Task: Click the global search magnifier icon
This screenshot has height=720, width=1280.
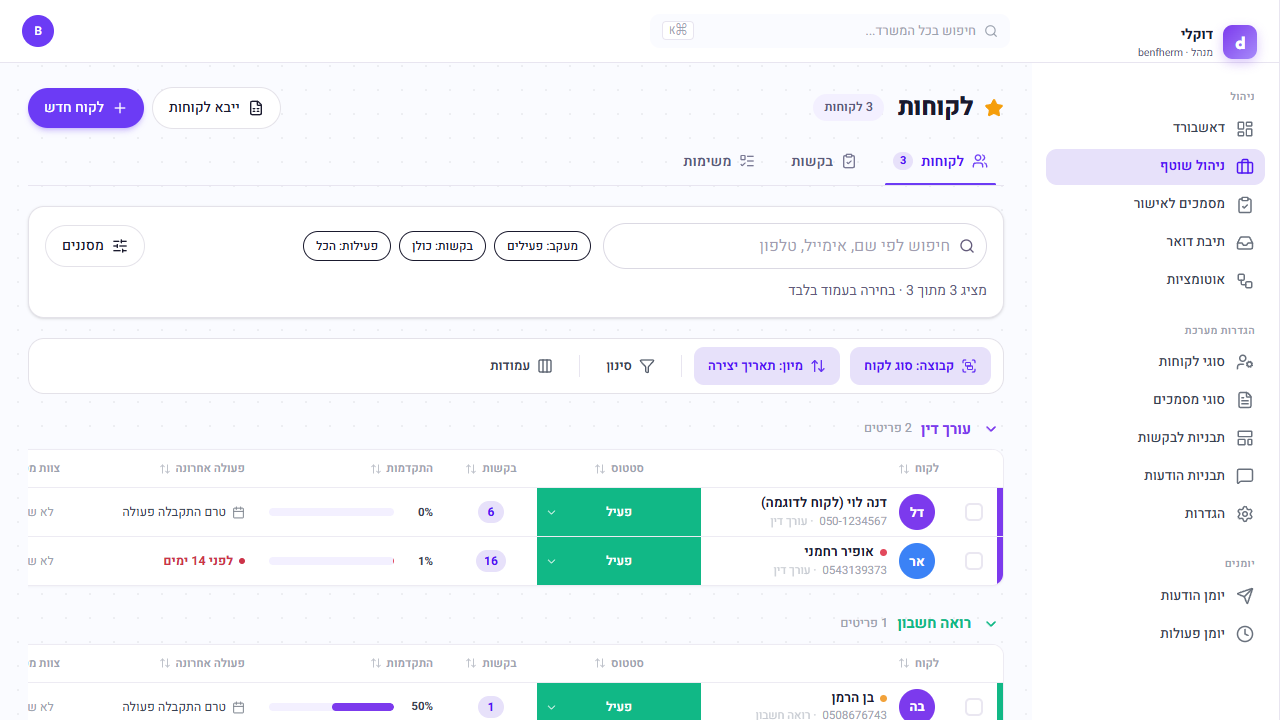Action: click(x=991, y=31)
